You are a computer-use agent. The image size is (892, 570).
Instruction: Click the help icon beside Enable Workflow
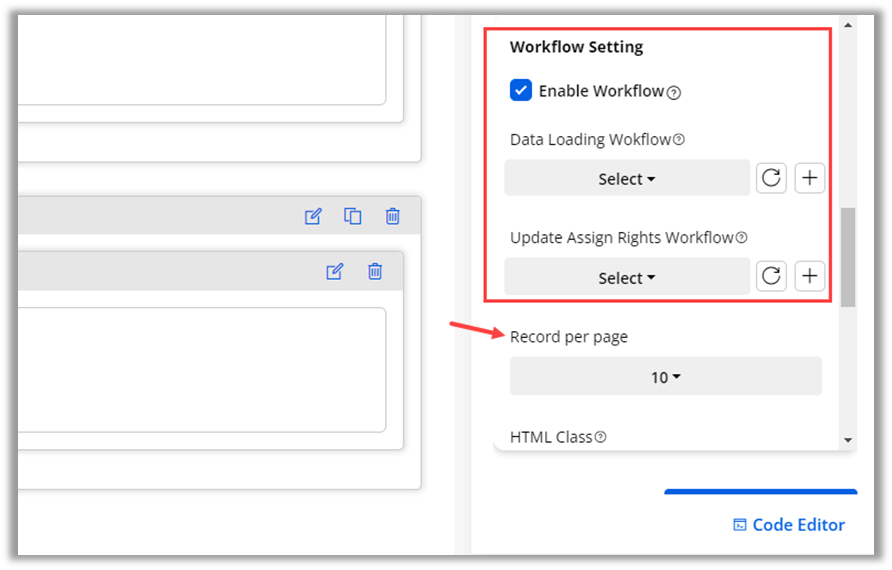pos(674,93)
